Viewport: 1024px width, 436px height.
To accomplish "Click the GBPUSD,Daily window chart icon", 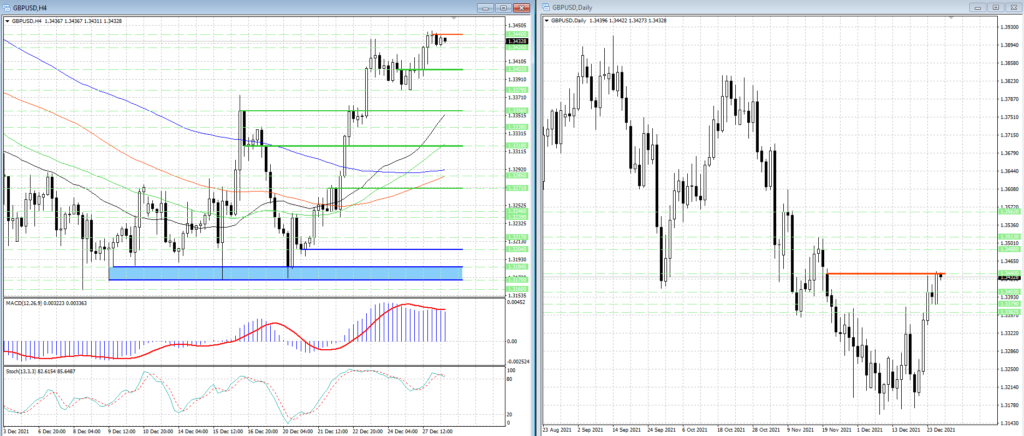I will tap(547, 7).
